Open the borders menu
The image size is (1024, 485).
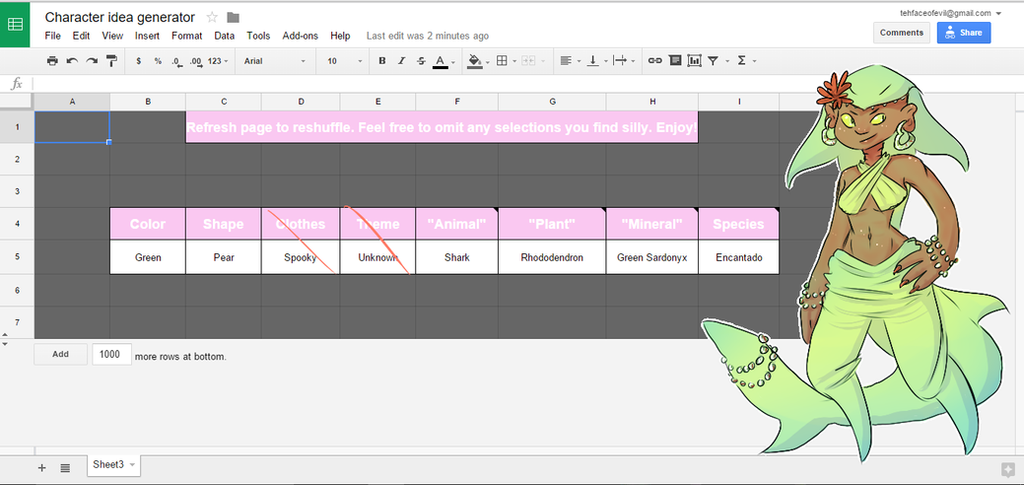pos(502,61)
